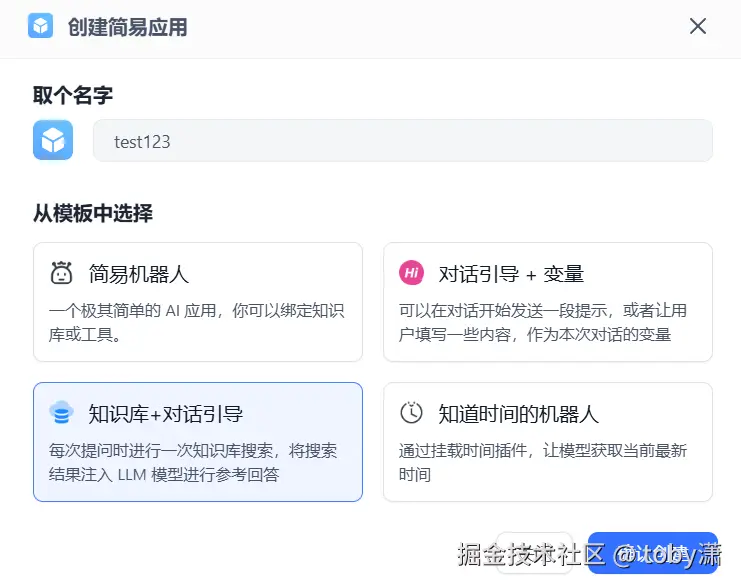The height and width of the screenshot is (588, 741).
Task: Click the robot face icon for 简易机器人
Action: point(62,273)
